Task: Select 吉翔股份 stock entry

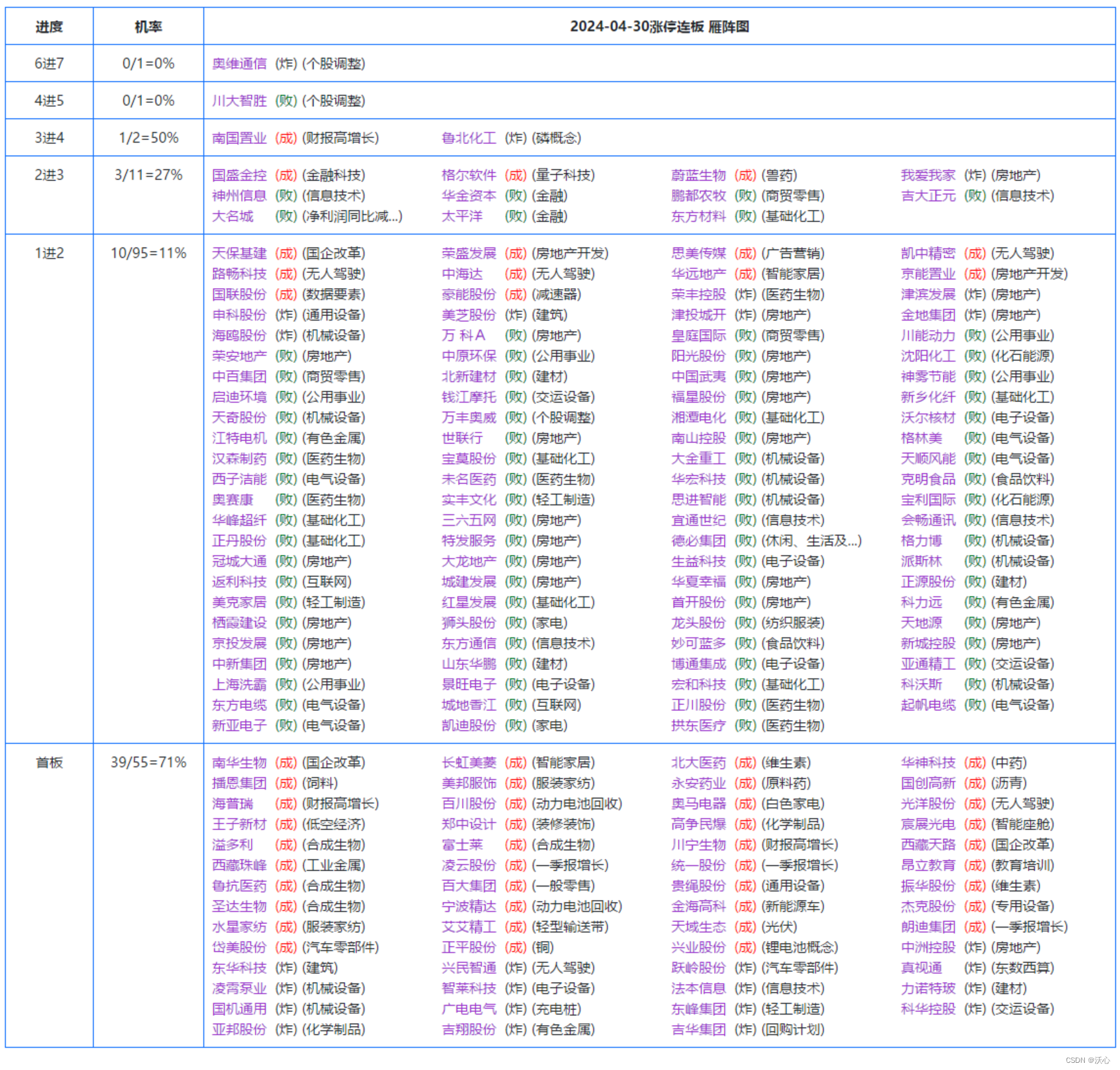Action: 468,1029
